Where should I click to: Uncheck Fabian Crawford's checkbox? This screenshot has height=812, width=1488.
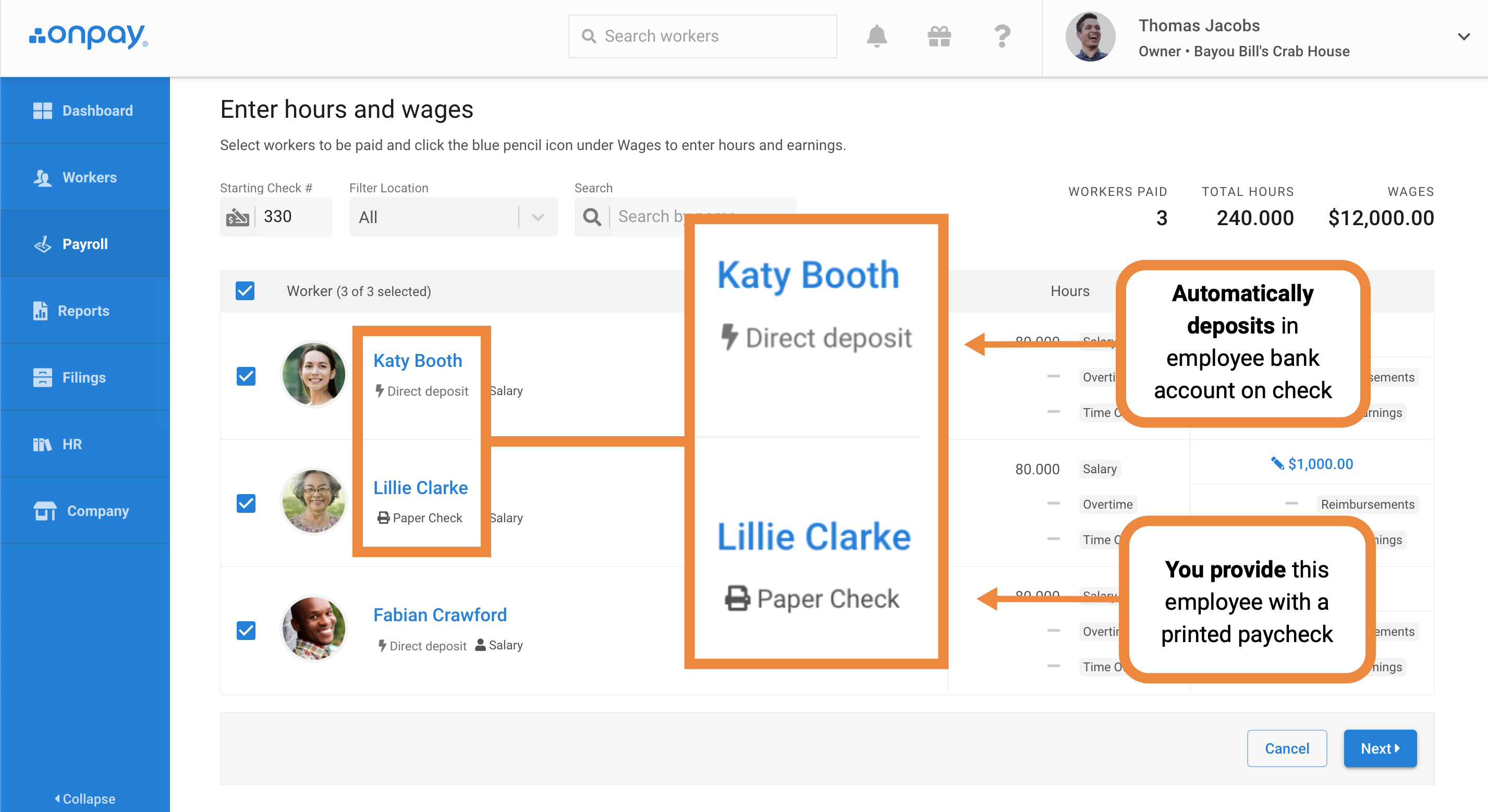tap(246, 630)
